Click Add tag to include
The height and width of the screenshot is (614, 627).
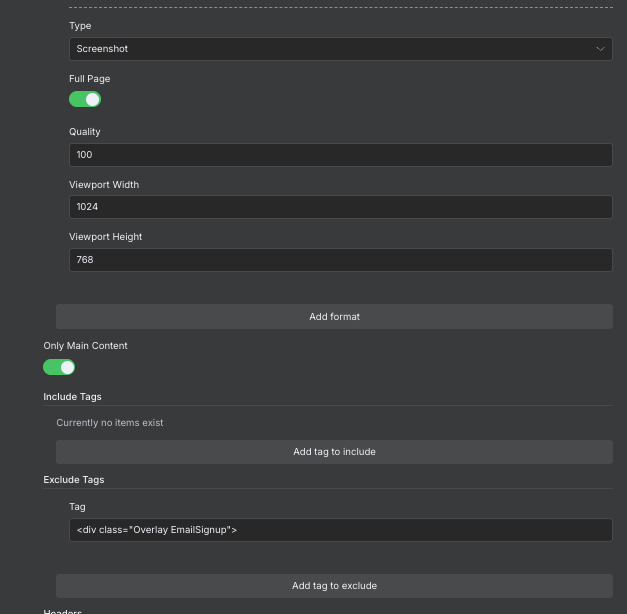point(334,452)
